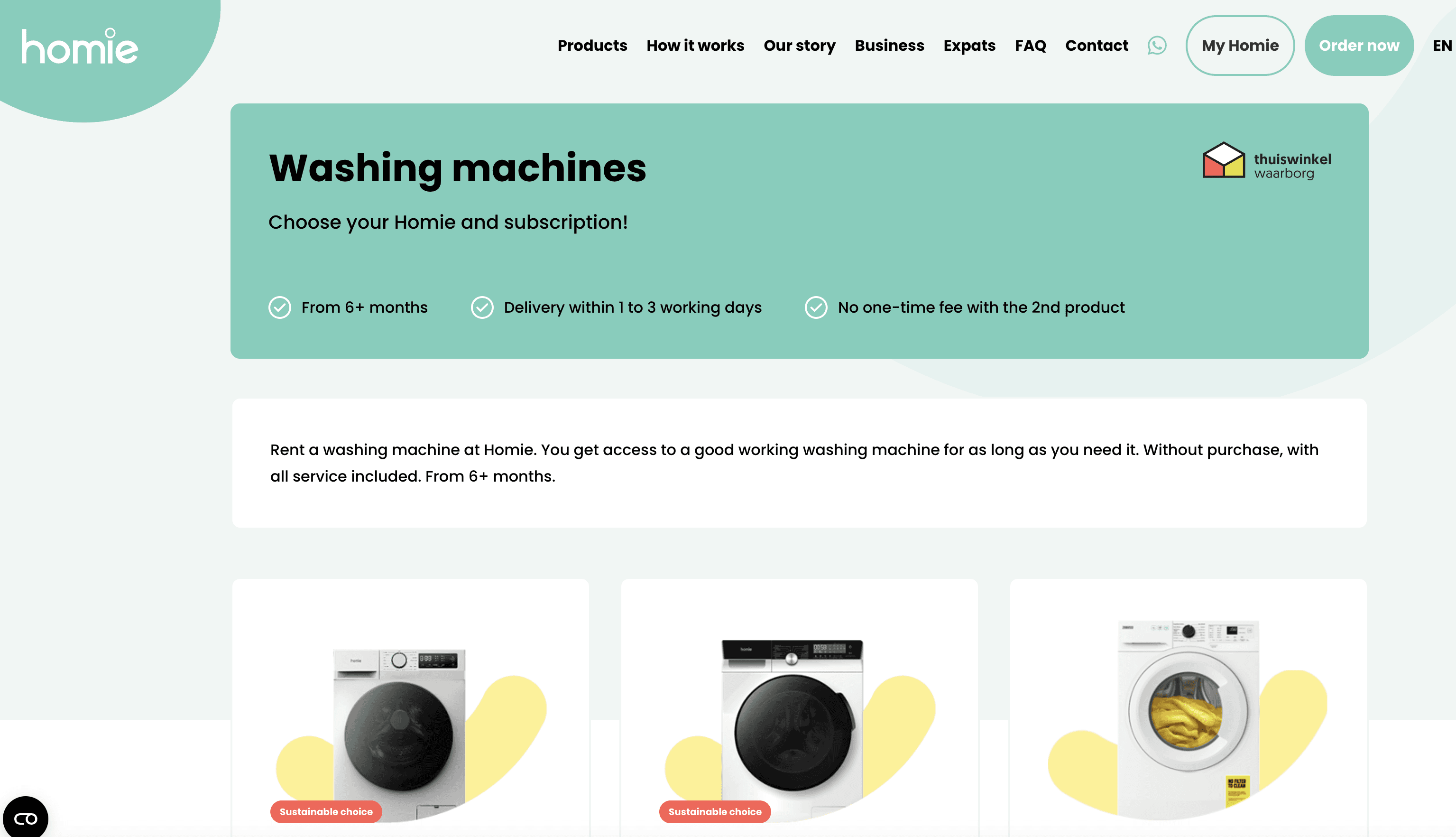Click the homie logo
The width and height of the screenshot is (1456, 837).
pyautogui.click(x=80, y=46)
